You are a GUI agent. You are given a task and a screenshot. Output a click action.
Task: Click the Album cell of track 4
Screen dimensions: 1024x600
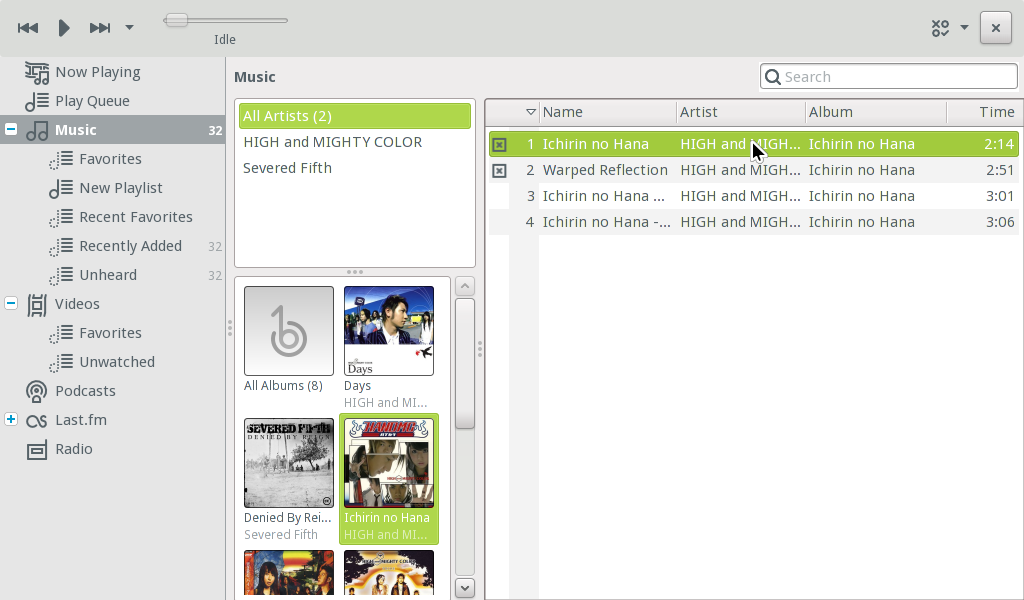click(861, 223)
